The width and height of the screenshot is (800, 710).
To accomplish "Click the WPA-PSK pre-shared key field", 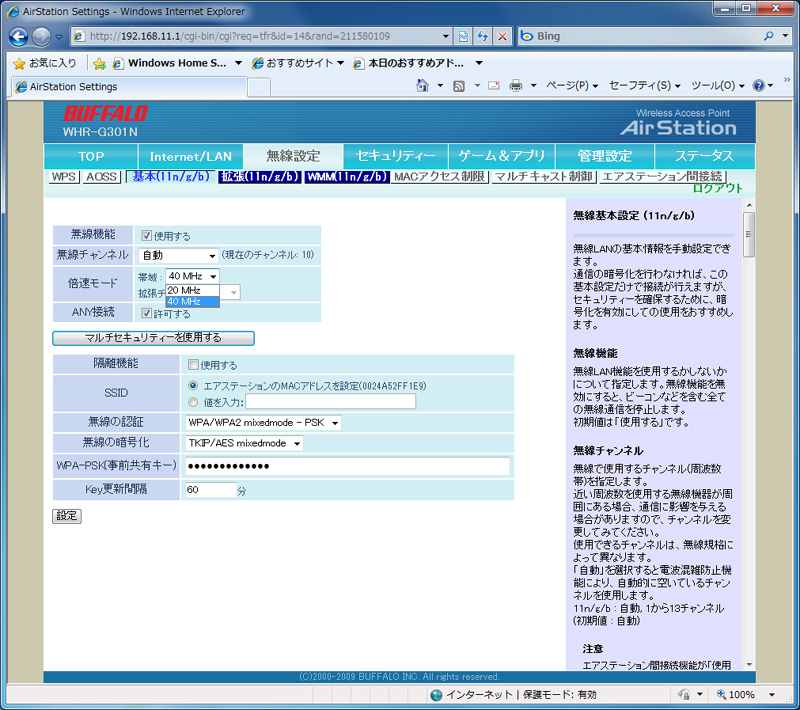I will click(x=347, y=466).
